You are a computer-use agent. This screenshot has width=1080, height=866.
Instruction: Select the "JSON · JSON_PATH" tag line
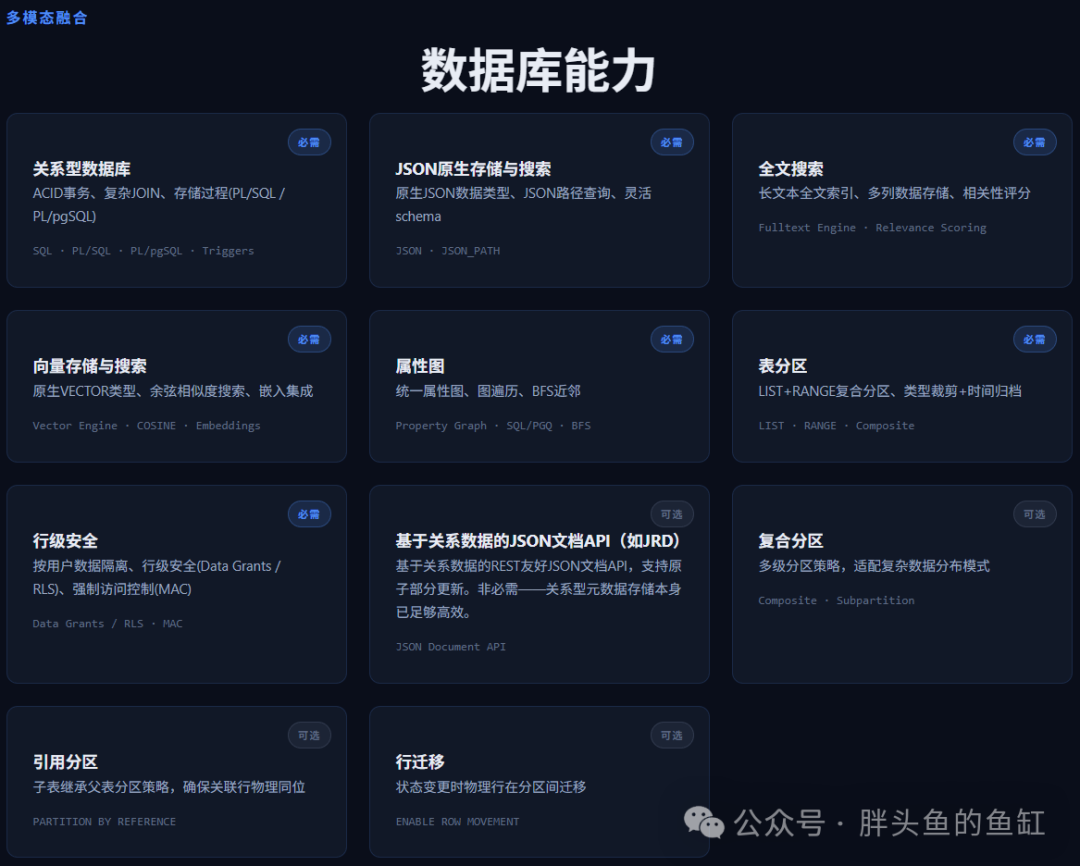(x=448, y=251)
